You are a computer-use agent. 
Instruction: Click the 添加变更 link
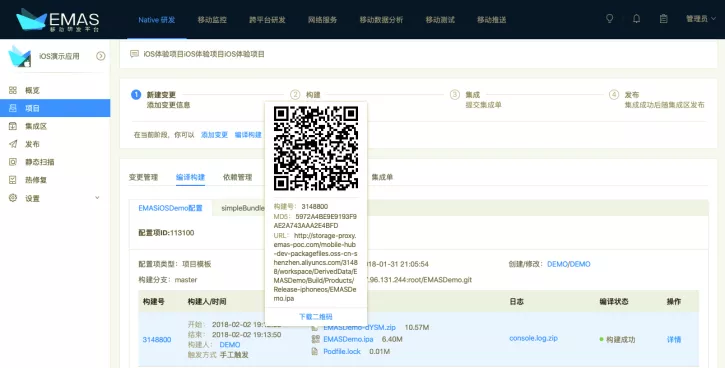coord(214,135)
